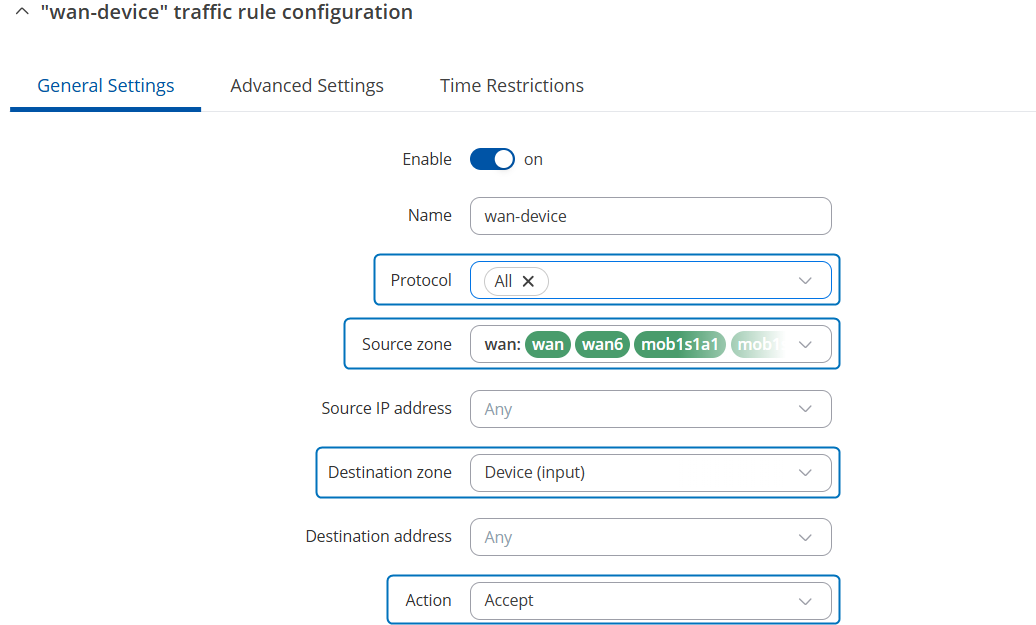
Task: Click the Source IP address "Any" field
Action: 630,409
